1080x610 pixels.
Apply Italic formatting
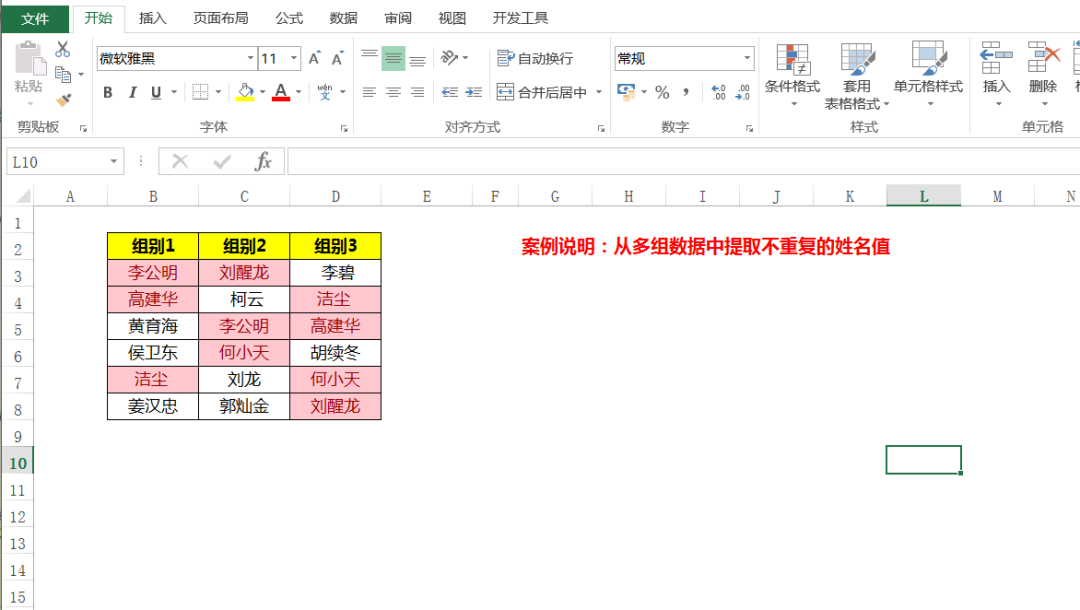point(133,92)
